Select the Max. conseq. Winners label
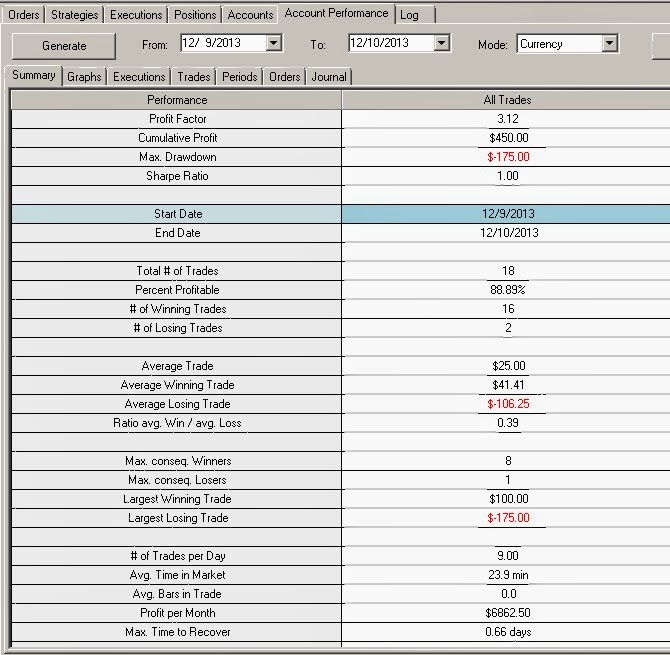 (x=178, y=461)
